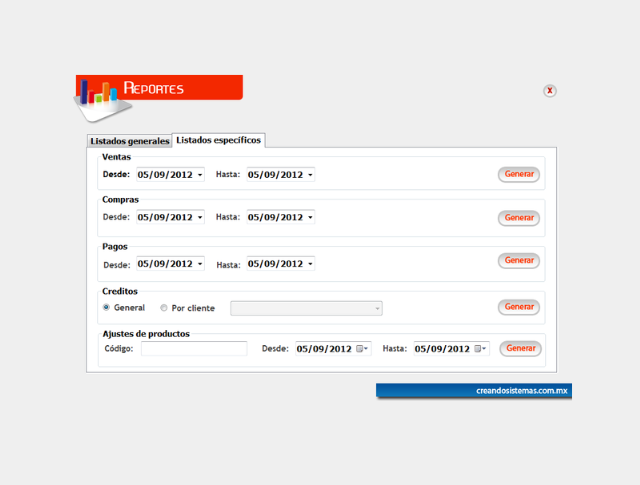Expand the Pagos Desde date dropdown
Screen dimensions: 640x485
pyautogui.click(x=200, y=264)
